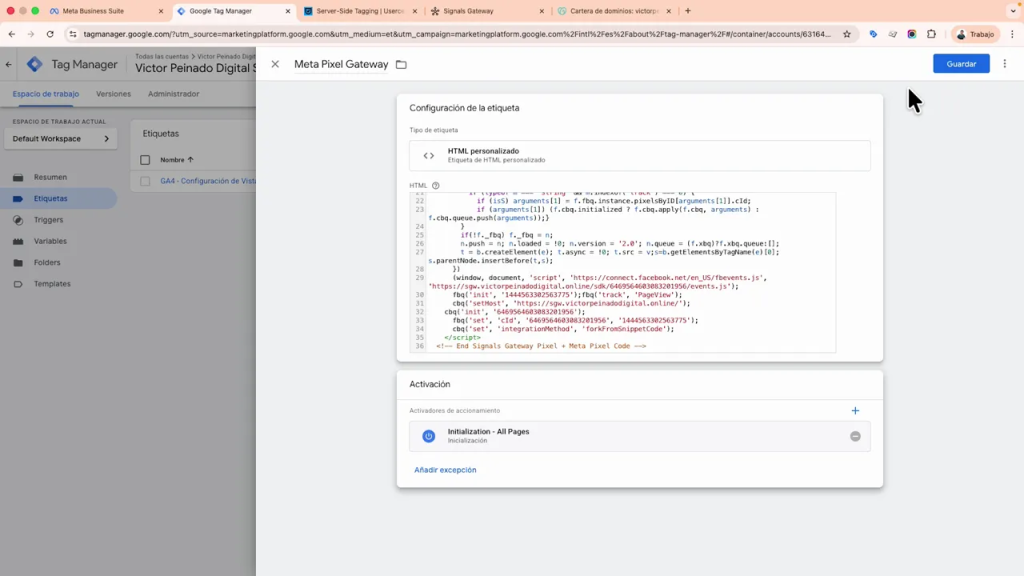Click the HTML help question mark icon
The height and width of the screenshot is (576, 1024).
pyautogui.click(x=436, y=185)
